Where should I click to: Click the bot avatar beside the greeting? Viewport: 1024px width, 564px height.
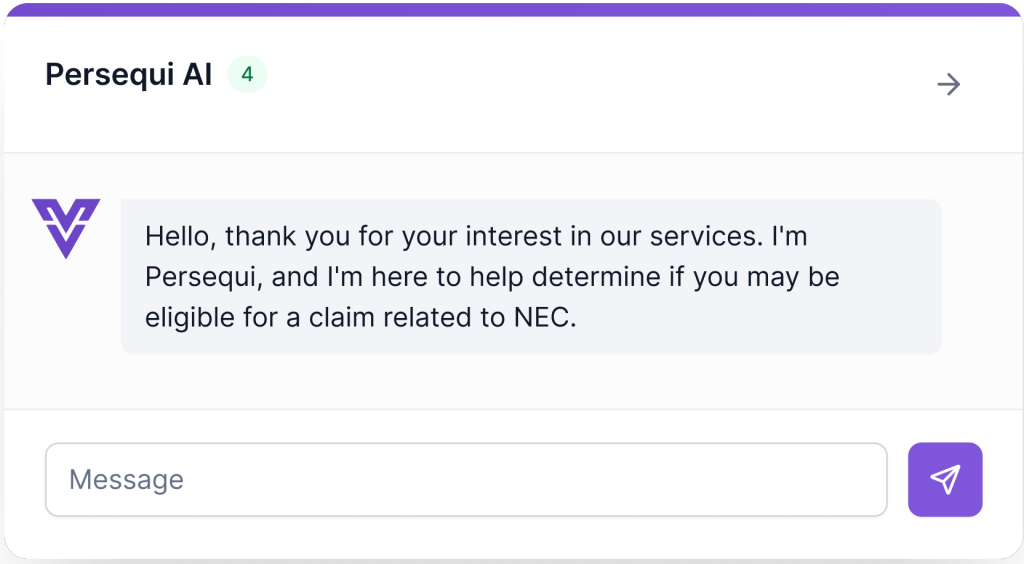(66, 228)
